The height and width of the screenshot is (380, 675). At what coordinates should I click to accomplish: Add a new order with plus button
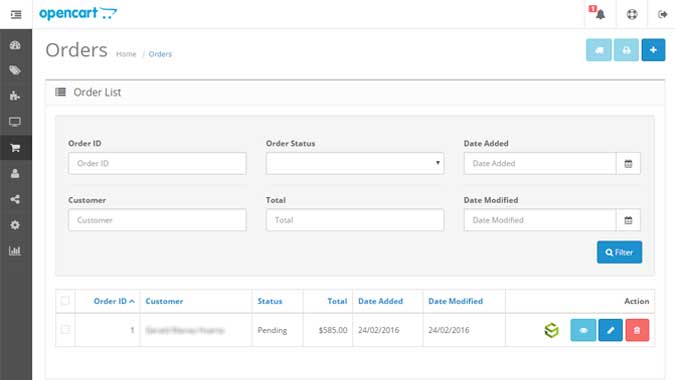tap(653, 50)
